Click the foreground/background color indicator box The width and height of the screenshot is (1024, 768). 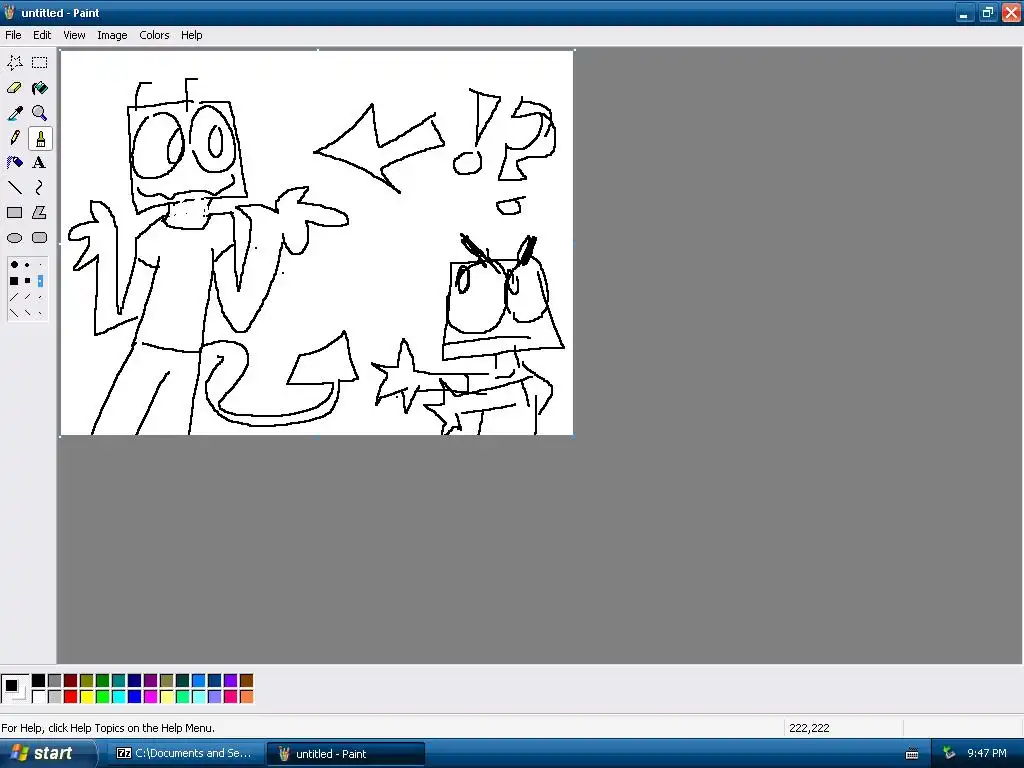pyautogui.click(x=15, y=689)
